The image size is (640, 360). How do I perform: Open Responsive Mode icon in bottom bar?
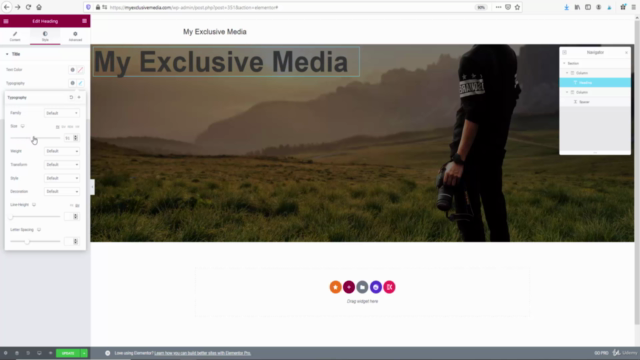pos(39,353)
